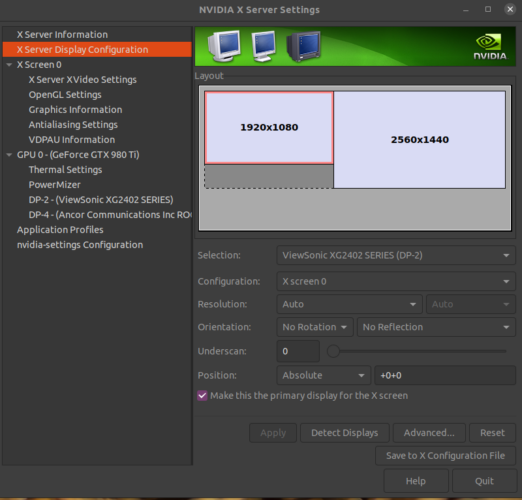Open the No Rotation dropdown

click(x=315, y=327)
